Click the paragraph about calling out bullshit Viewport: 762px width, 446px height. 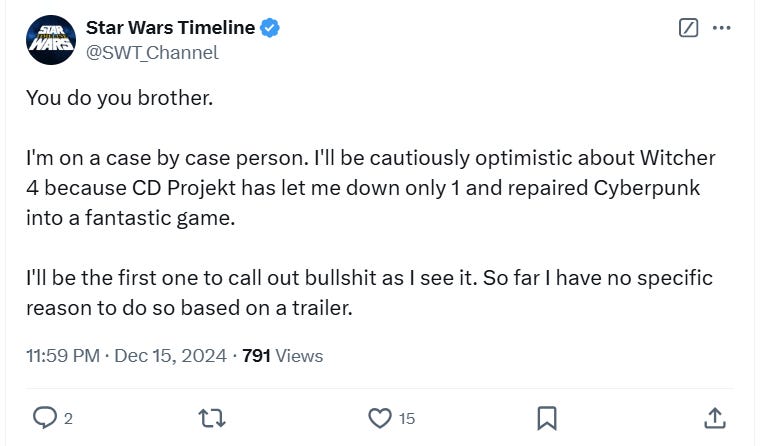368,291
